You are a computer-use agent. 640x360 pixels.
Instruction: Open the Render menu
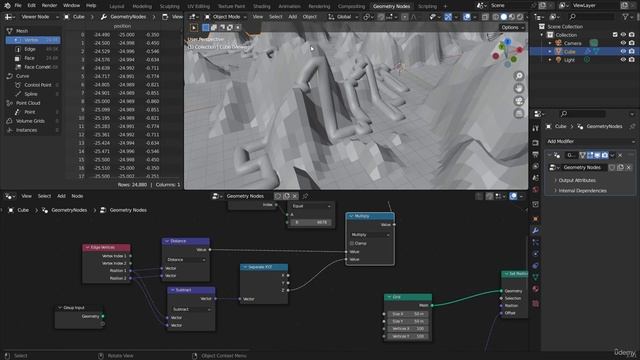pos(49,6)
